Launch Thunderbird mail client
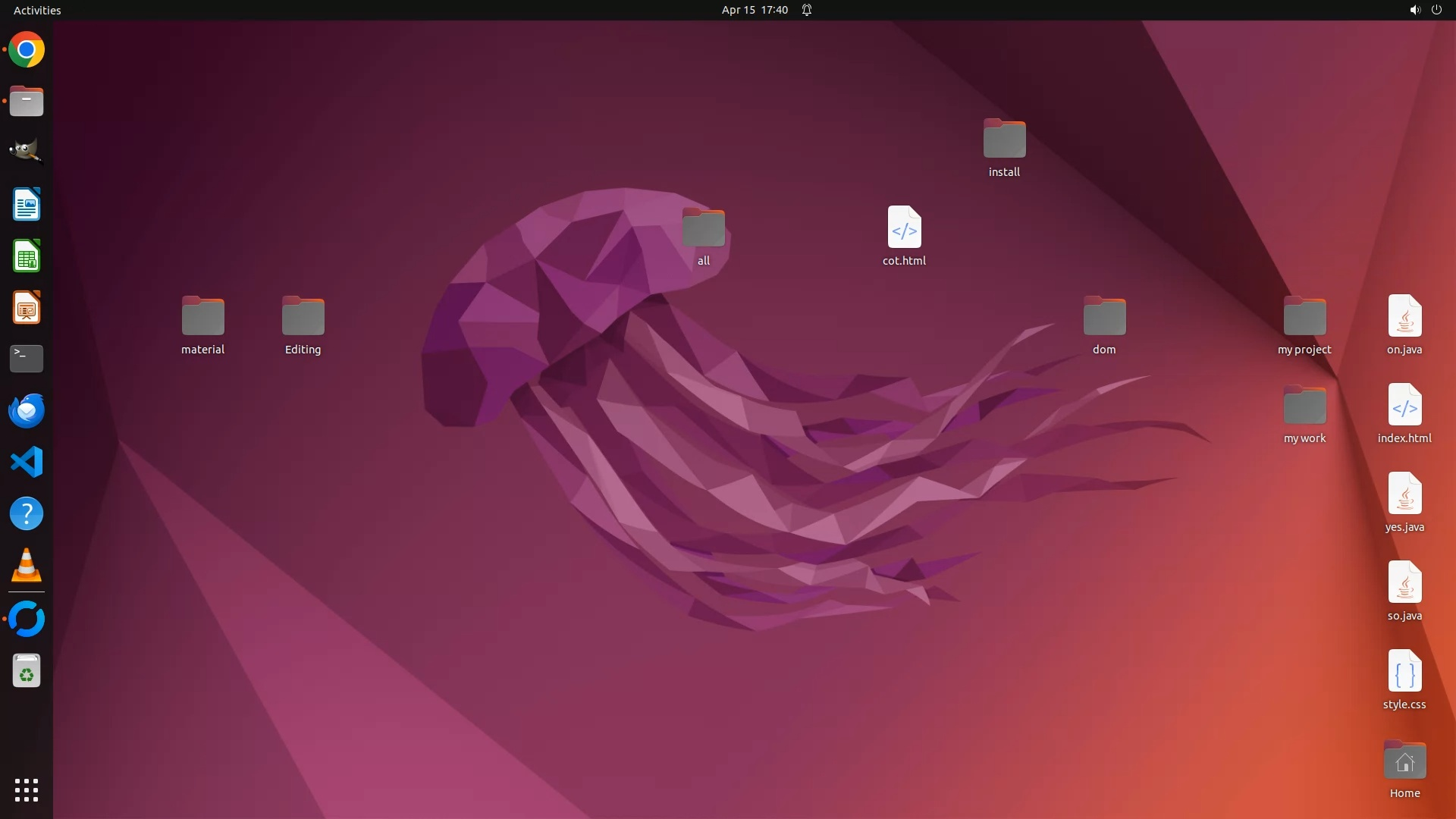The width and height of the screenshot is (1456, 819). coord(27,410)
